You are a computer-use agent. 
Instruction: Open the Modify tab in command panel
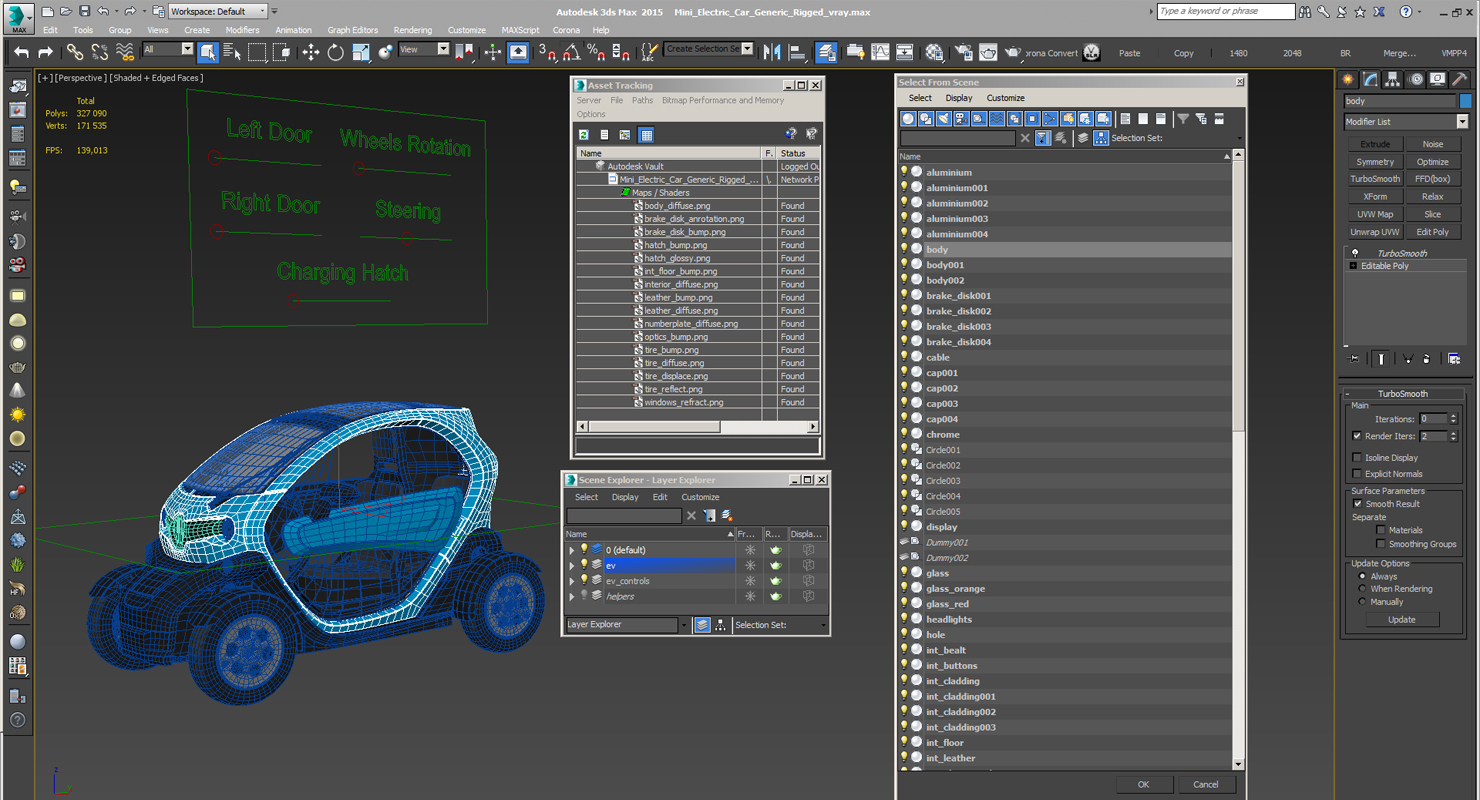[x=1370, y=79]
